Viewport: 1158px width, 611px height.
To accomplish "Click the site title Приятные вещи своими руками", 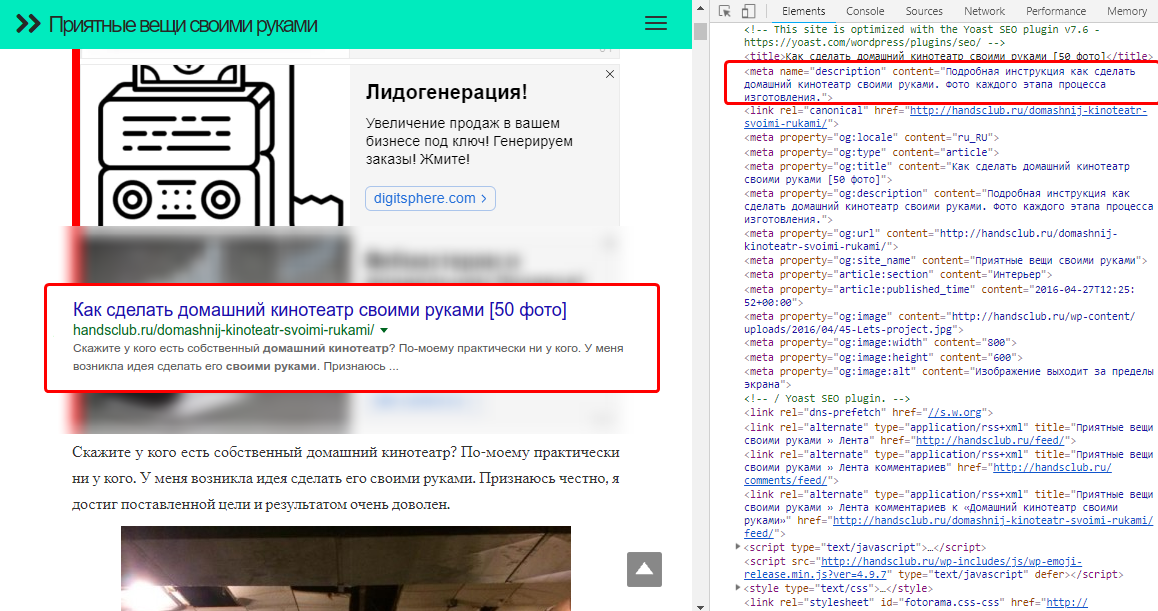I will [x=183, y=24].
